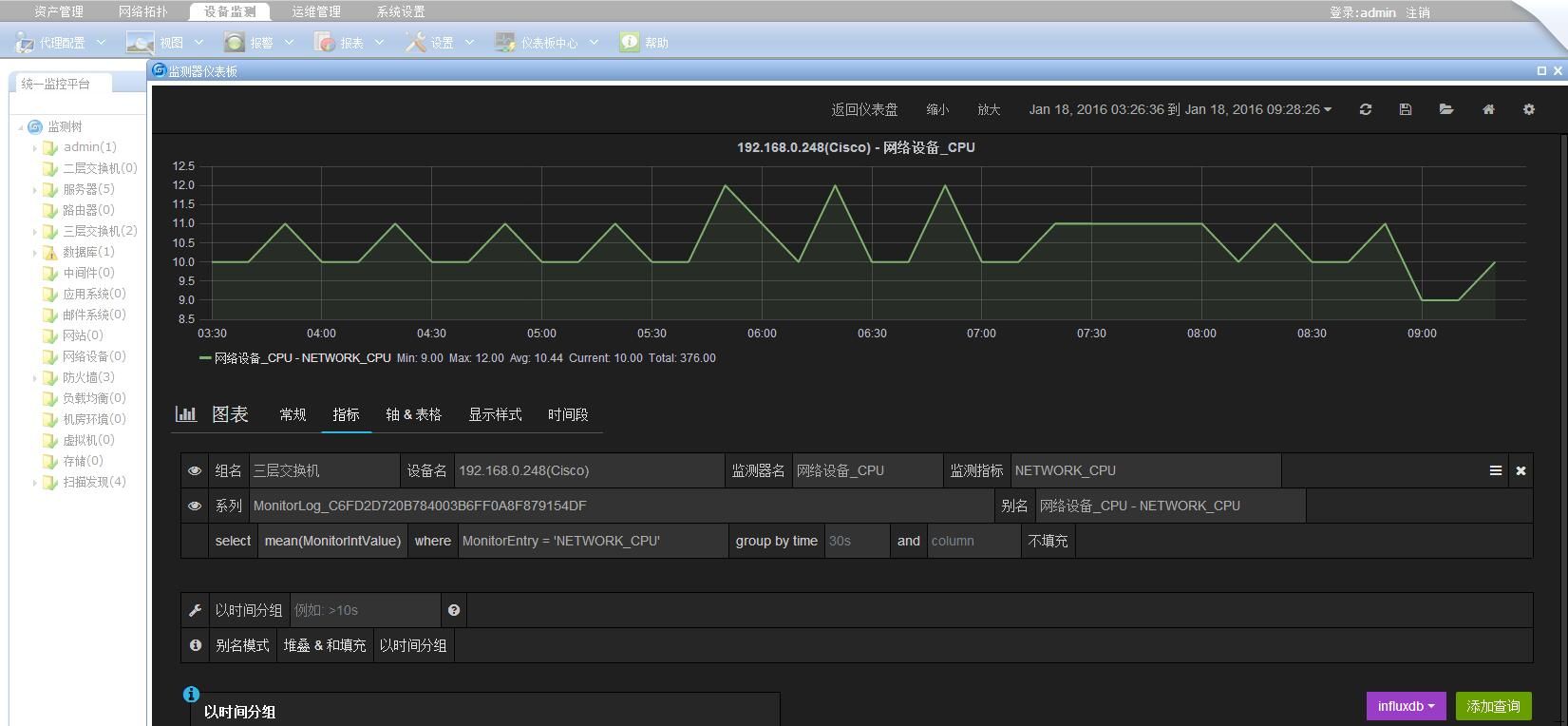Open the time range picker dropdown
The height and width of the screenshot is (726, 1568).
click(1180, 109)
